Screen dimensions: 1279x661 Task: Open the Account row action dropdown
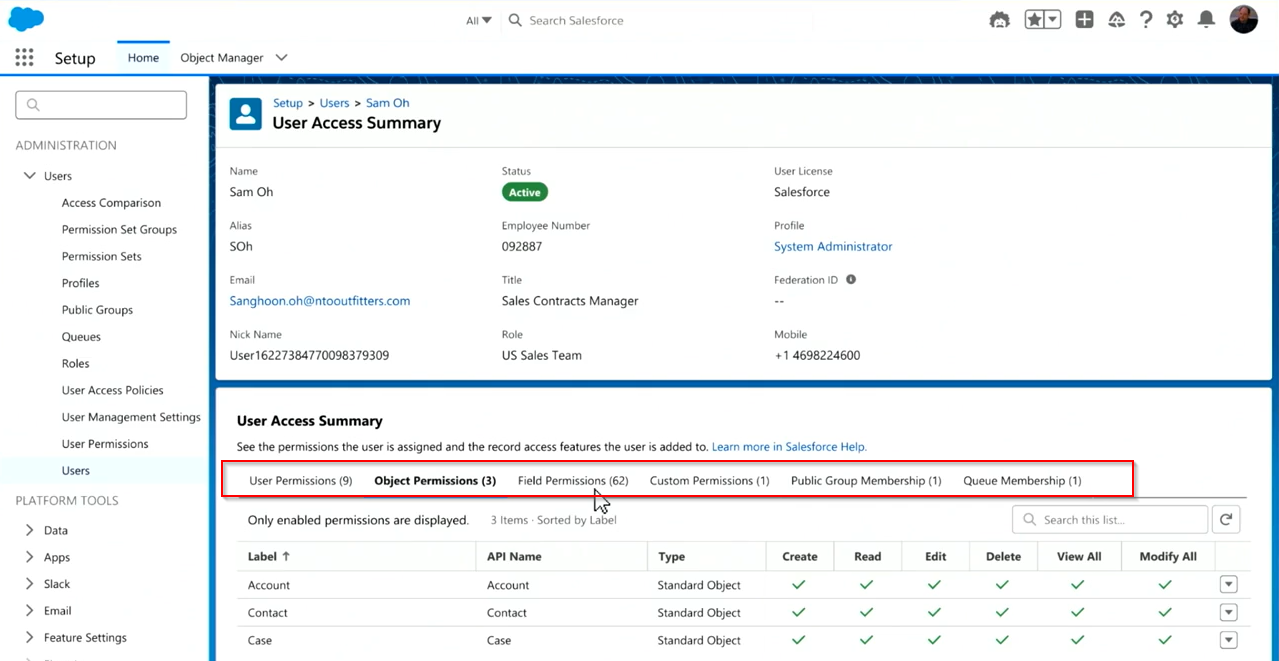coord(1229,585)
